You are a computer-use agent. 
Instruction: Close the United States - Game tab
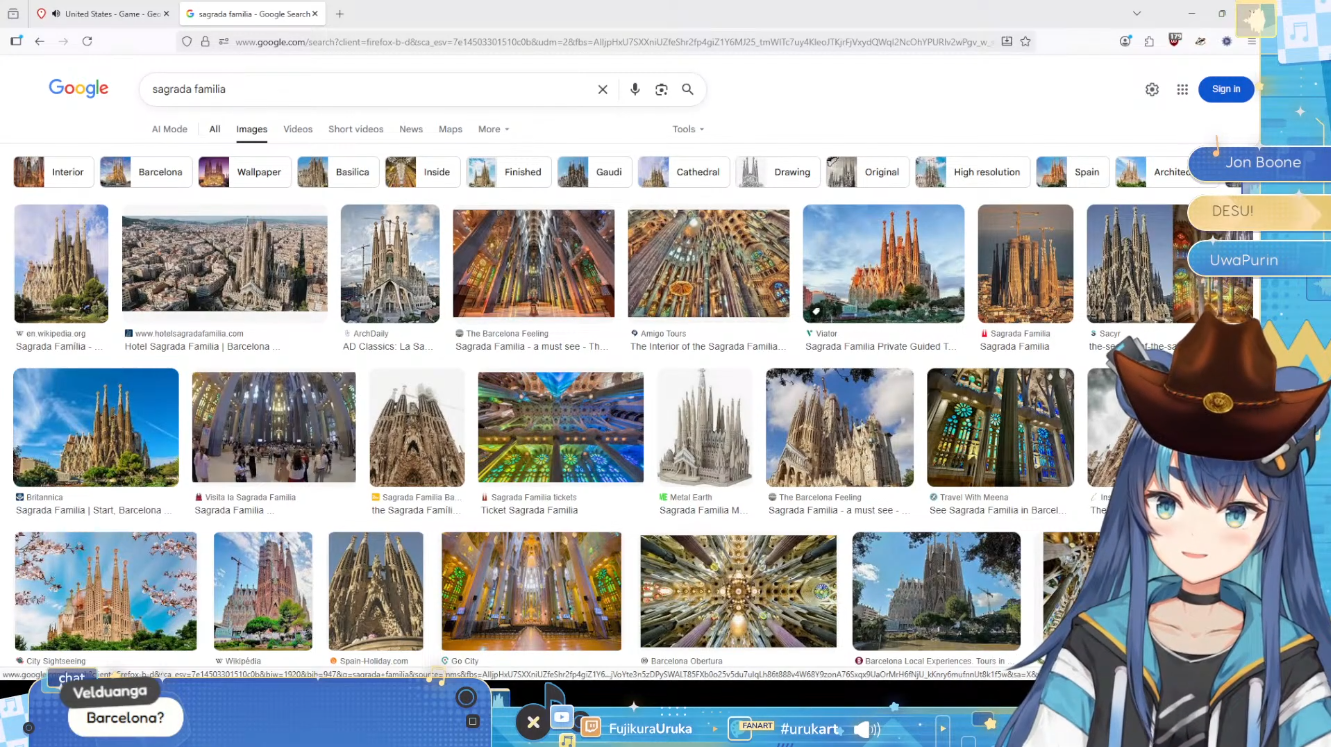(168, 14)
